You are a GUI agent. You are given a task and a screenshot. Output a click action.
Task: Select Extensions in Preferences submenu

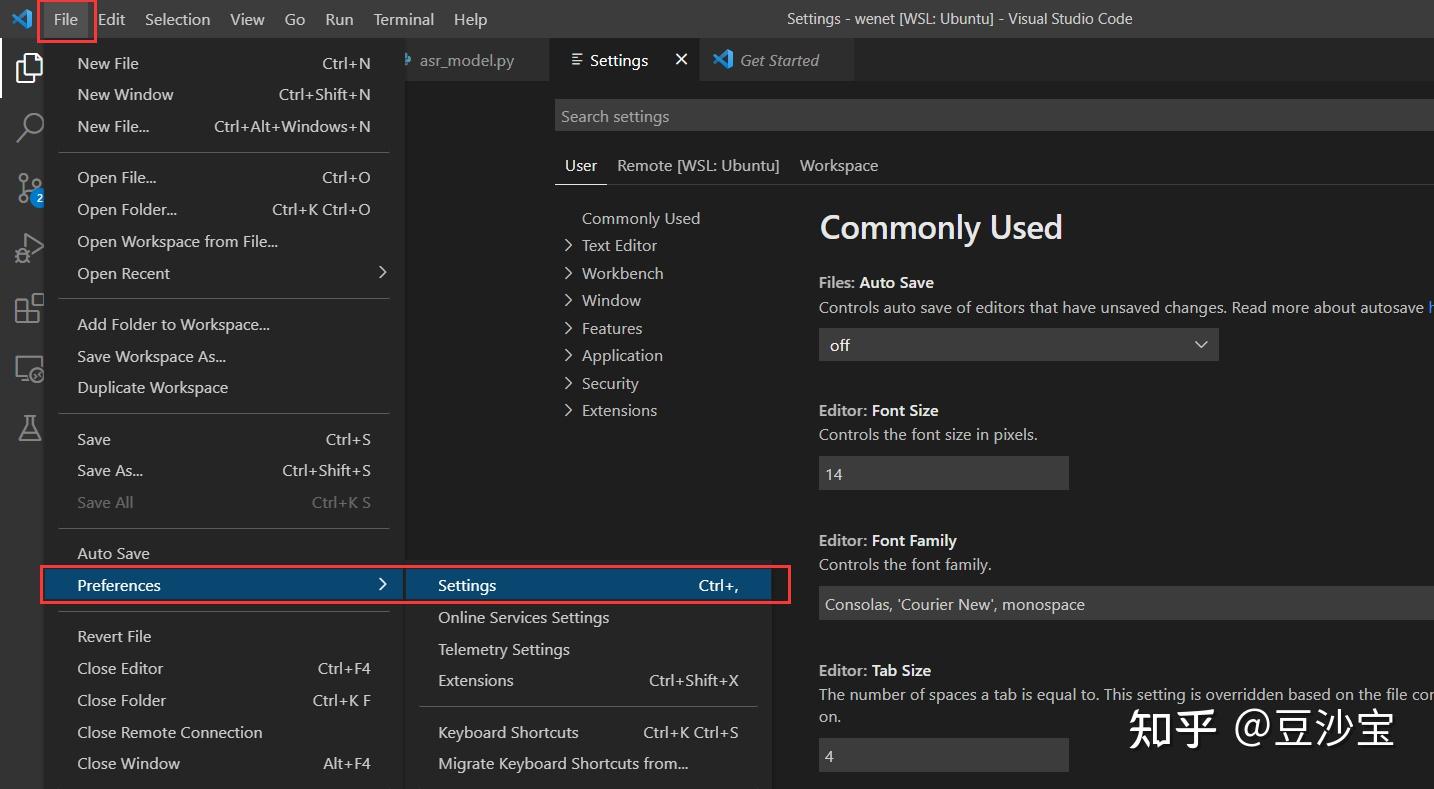(x=588, y=680)
